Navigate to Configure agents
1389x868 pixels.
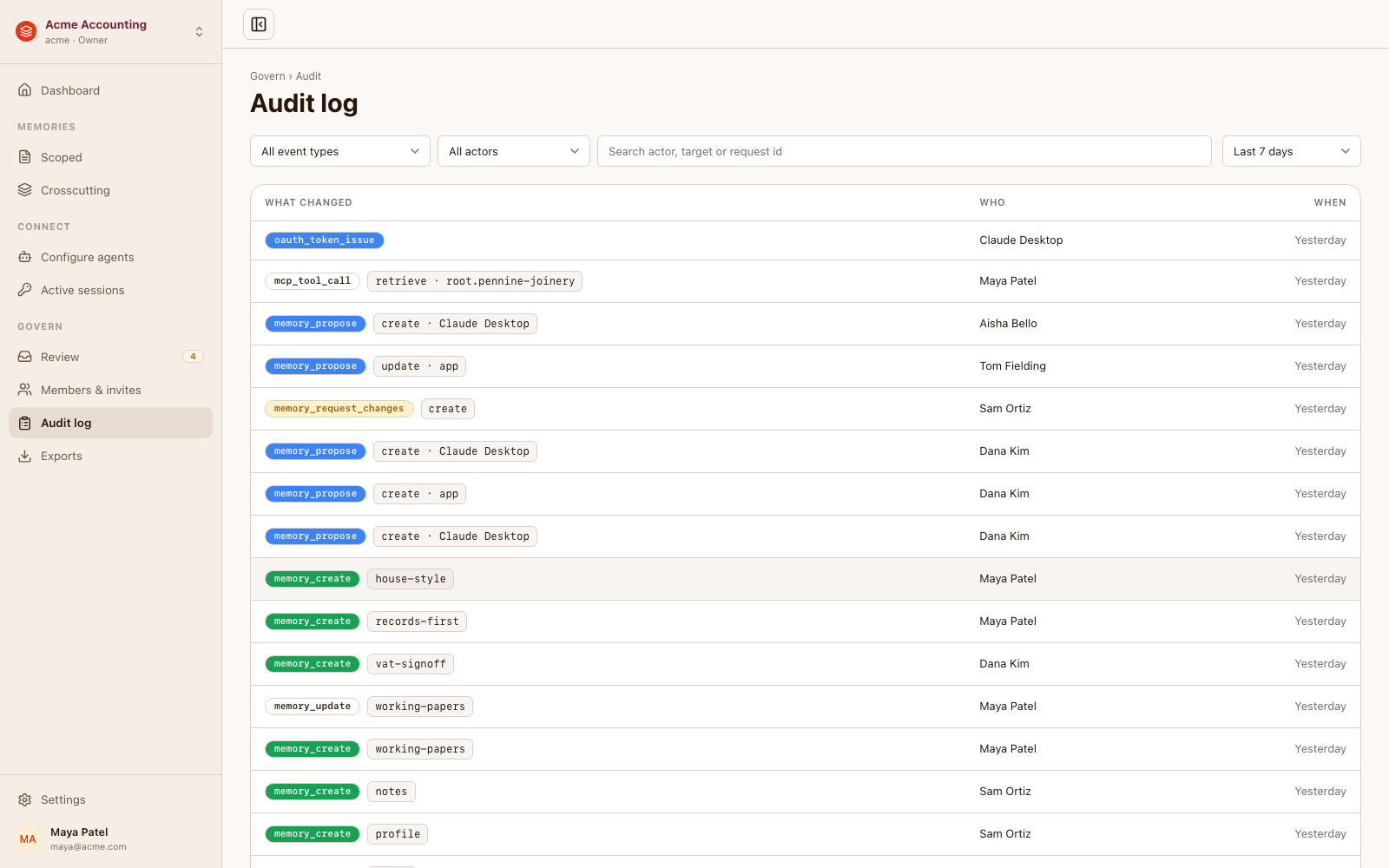pyautogui.click(x=110, y=257)
